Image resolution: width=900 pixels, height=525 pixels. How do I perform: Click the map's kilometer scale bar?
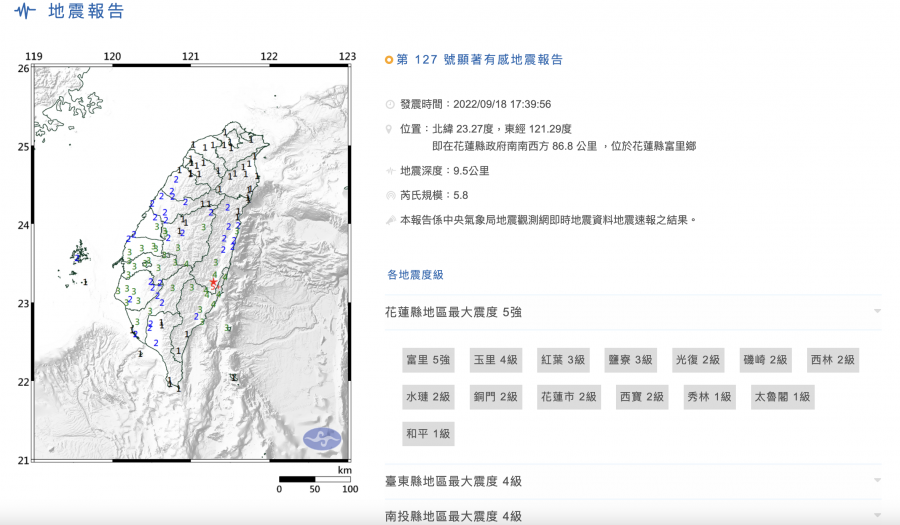click(x=314, y=479)
